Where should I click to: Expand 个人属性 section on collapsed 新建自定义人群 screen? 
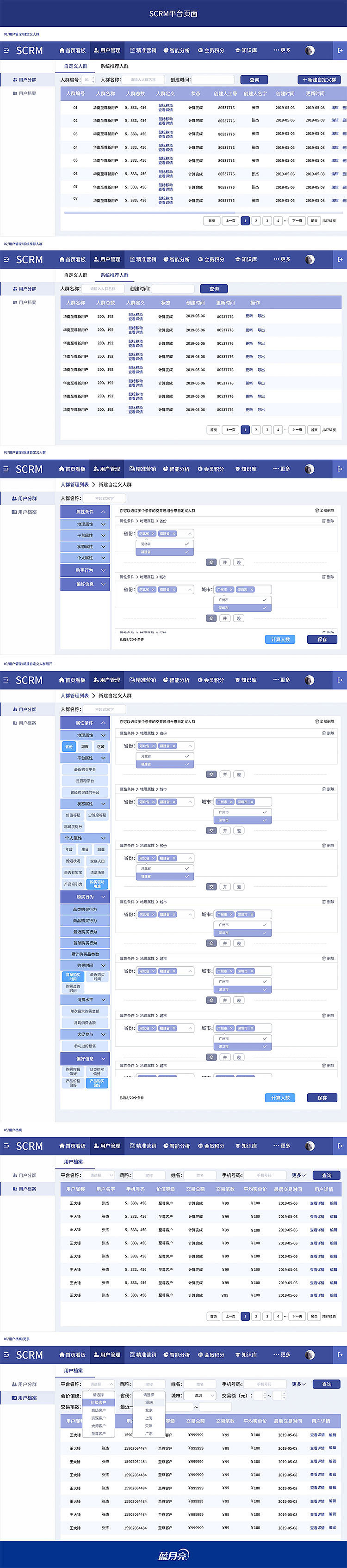85,558
